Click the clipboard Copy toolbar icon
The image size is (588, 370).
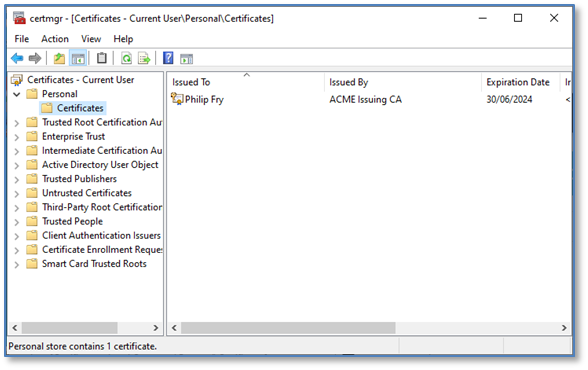tap(102, 58)
